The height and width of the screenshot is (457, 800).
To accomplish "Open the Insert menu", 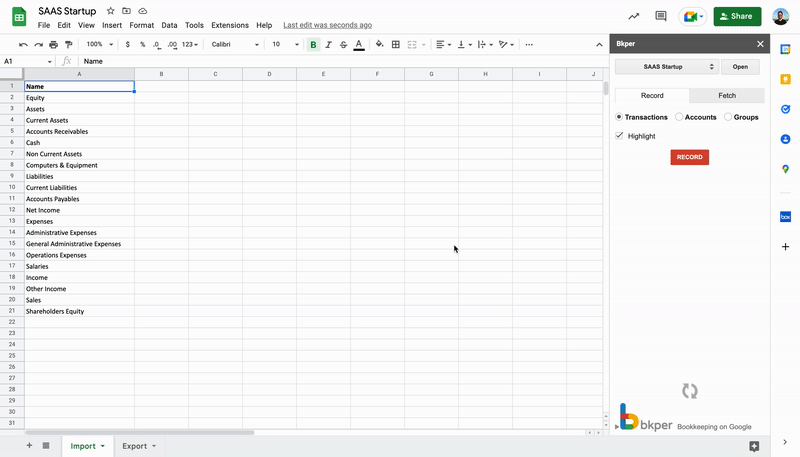I will (x=112, y=25).
